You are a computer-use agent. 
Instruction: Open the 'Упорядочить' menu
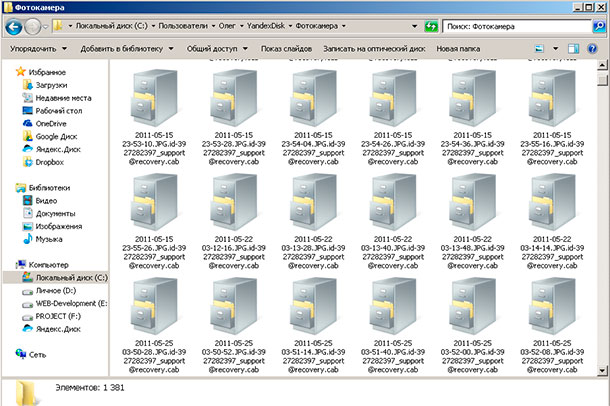(38, 49)
